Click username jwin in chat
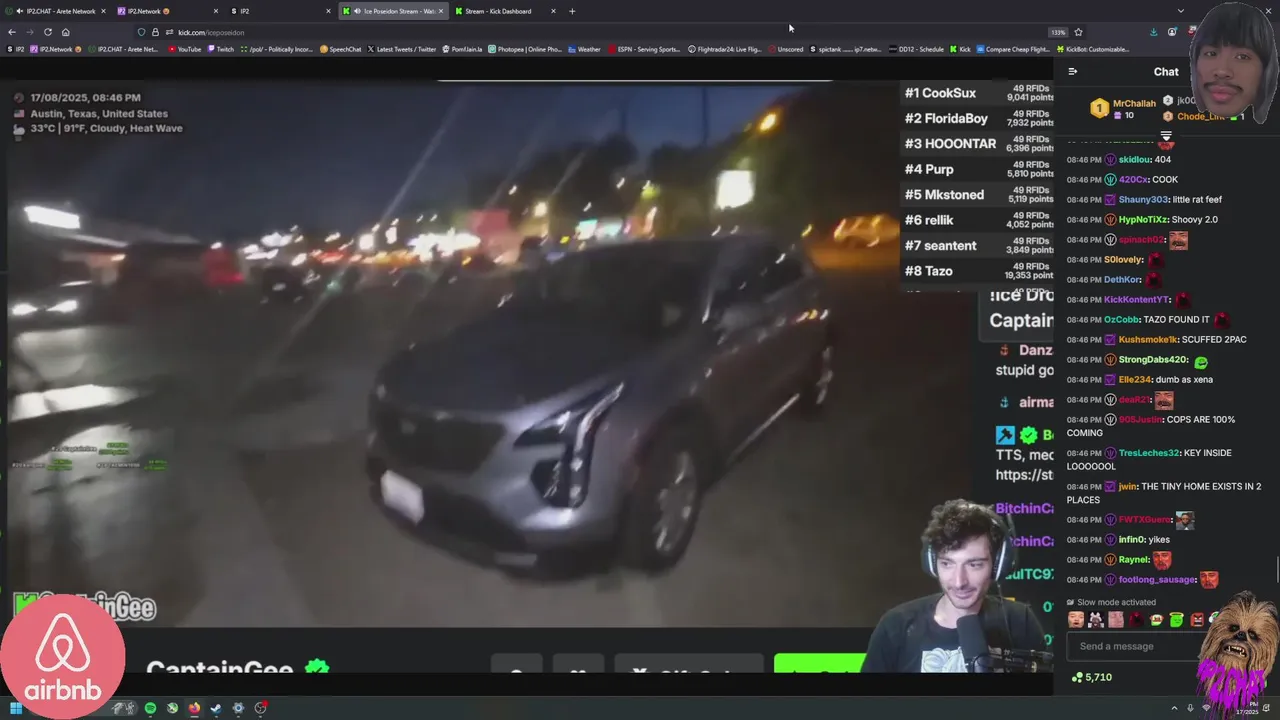1280x720 pixels. pyautogui.click(x=1128, y=486)
